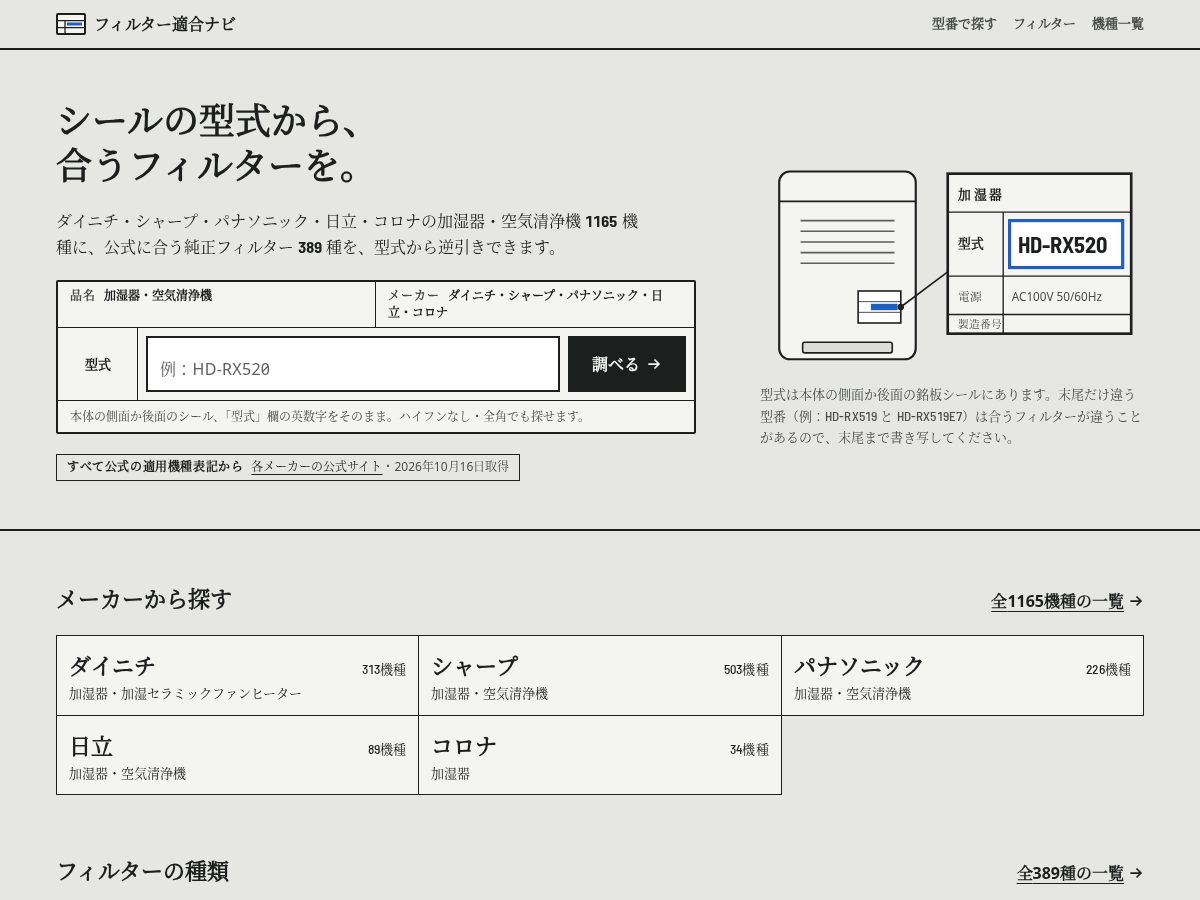Go to 型番で探す in the header
The height and width of the screenshot is (900, 1200).
pyautogui.click(x=964, y=24)
